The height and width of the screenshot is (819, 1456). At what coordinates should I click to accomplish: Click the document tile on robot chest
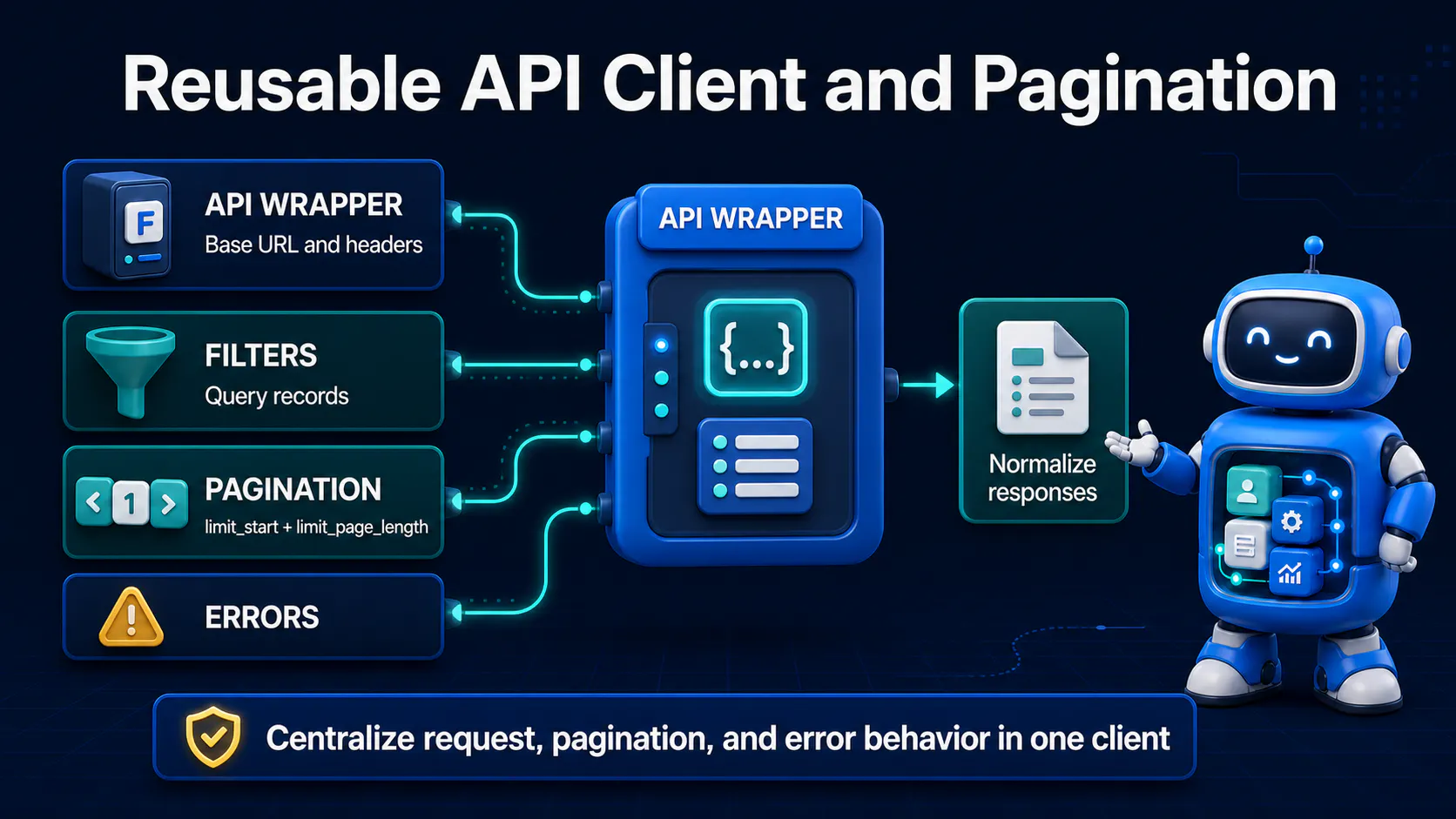[1244, 545]
